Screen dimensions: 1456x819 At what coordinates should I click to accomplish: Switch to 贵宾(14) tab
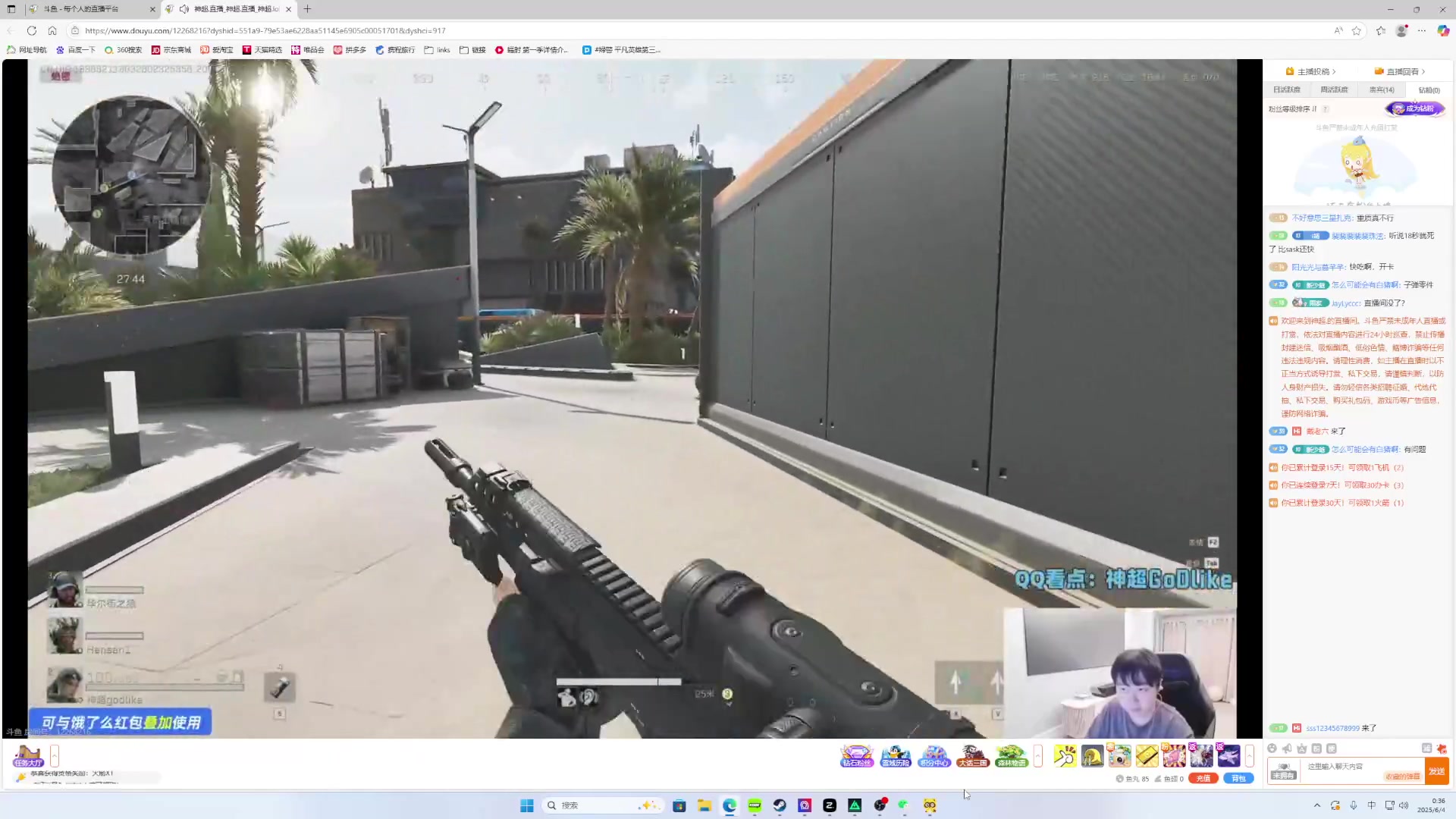coord(1382,89)
